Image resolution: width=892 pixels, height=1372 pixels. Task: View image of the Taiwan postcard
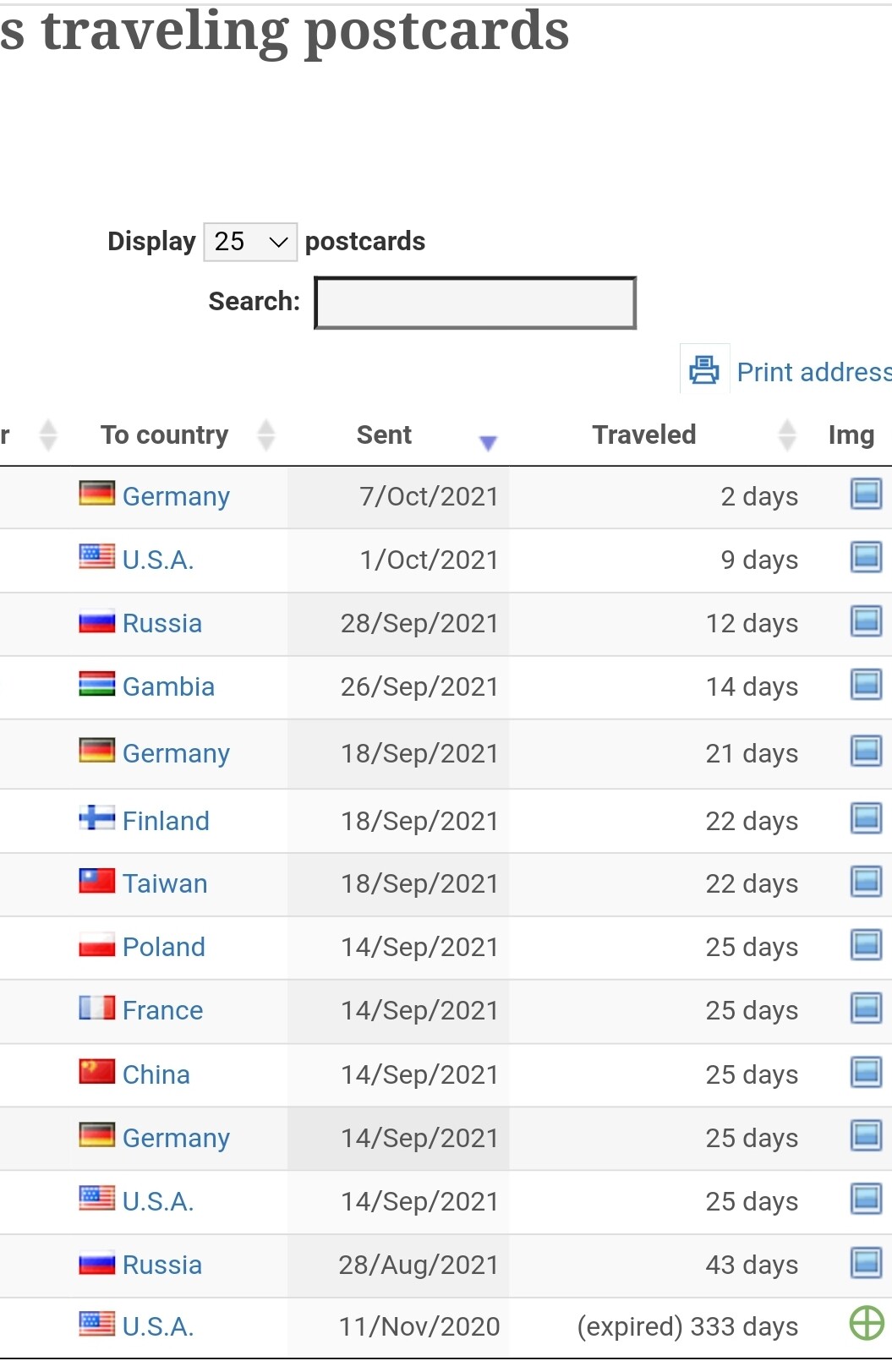pos(866,882)
